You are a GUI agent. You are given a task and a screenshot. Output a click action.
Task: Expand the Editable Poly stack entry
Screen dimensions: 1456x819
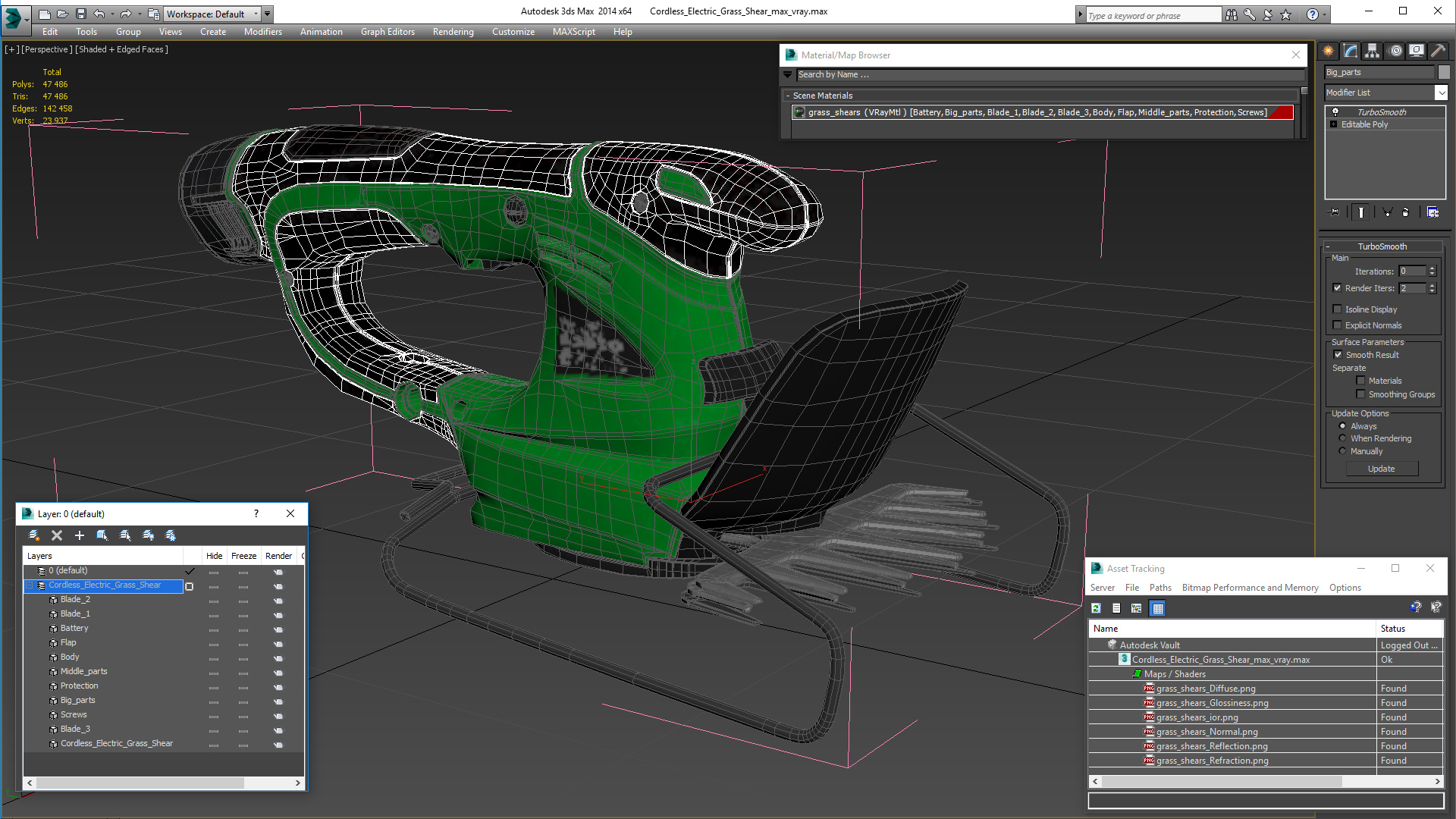pos(1334,124)
